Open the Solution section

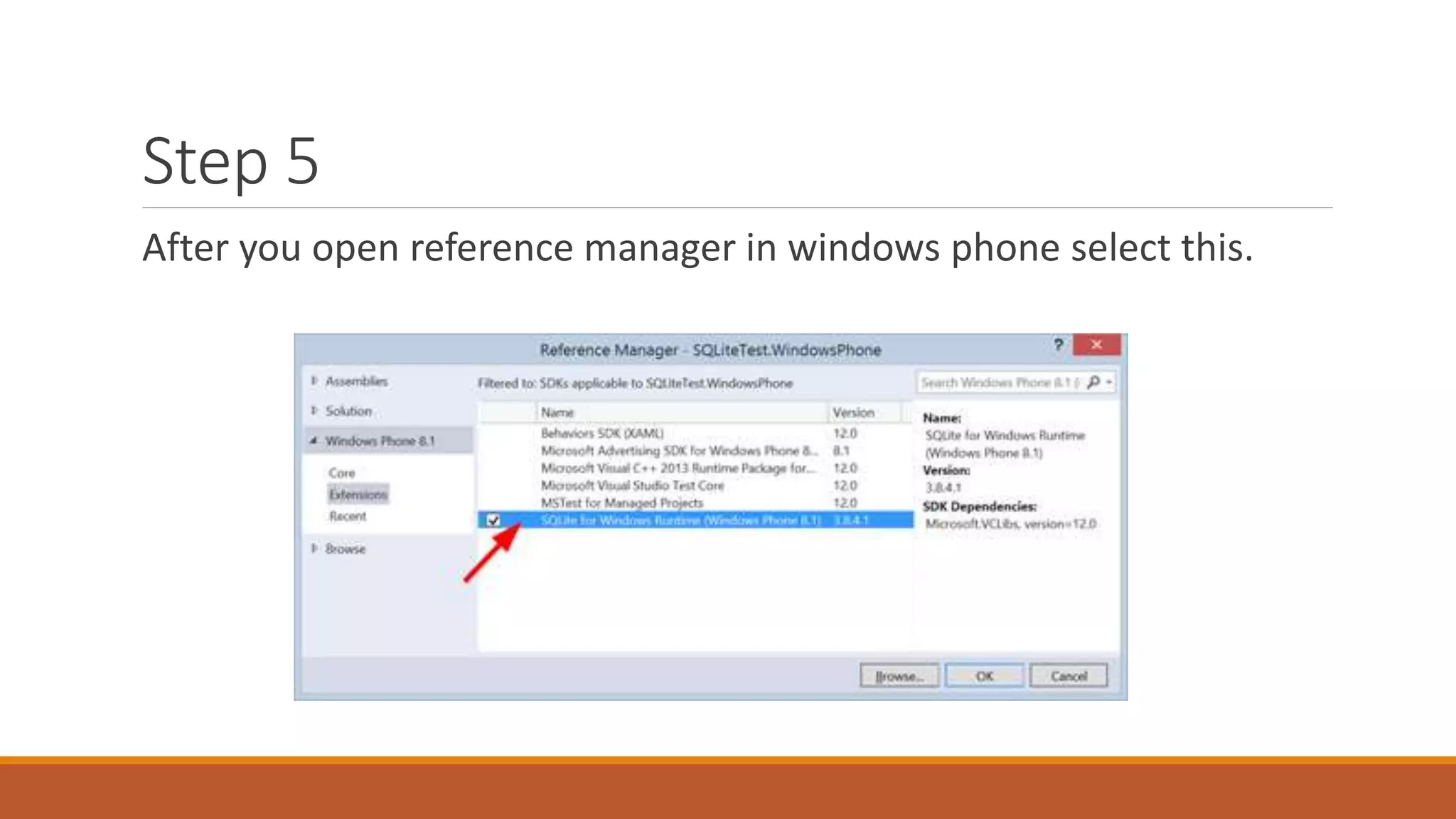click(x=348, y=411)
